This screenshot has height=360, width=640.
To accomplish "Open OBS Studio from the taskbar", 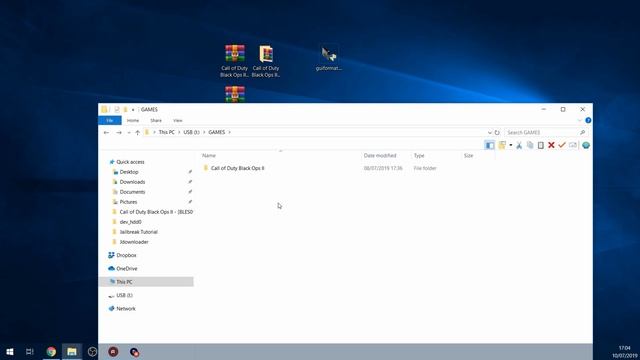I will coord(92,351).
